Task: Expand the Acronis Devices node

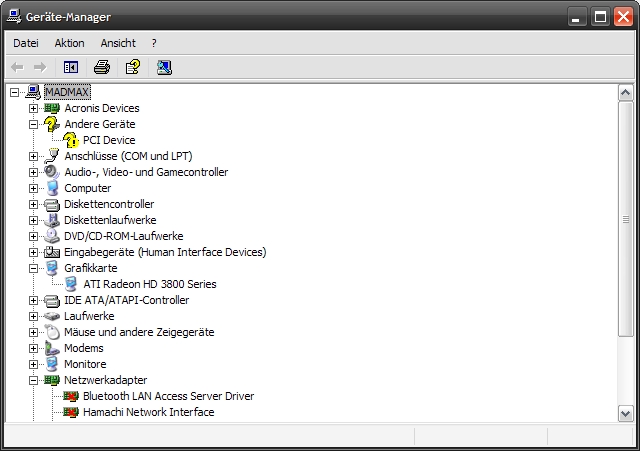Action: pos(33,108)
